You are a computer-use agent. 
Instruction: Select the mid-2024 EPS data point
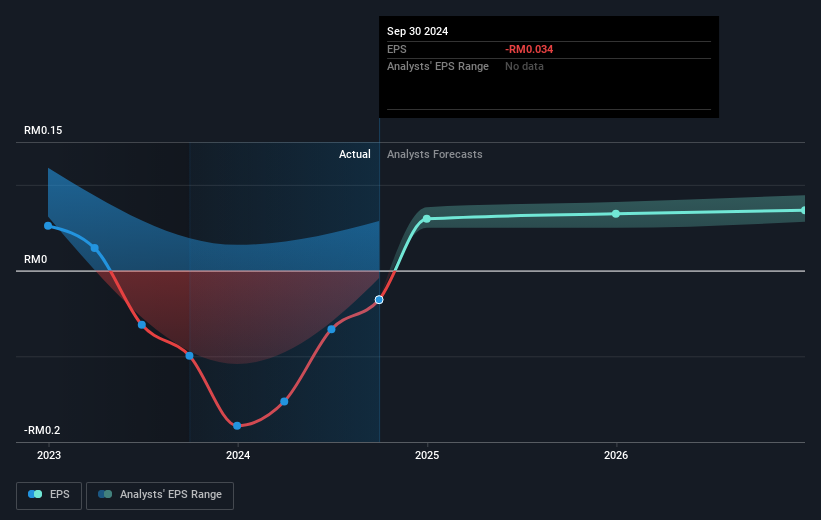pyautogui.click(x=331, y=329)
